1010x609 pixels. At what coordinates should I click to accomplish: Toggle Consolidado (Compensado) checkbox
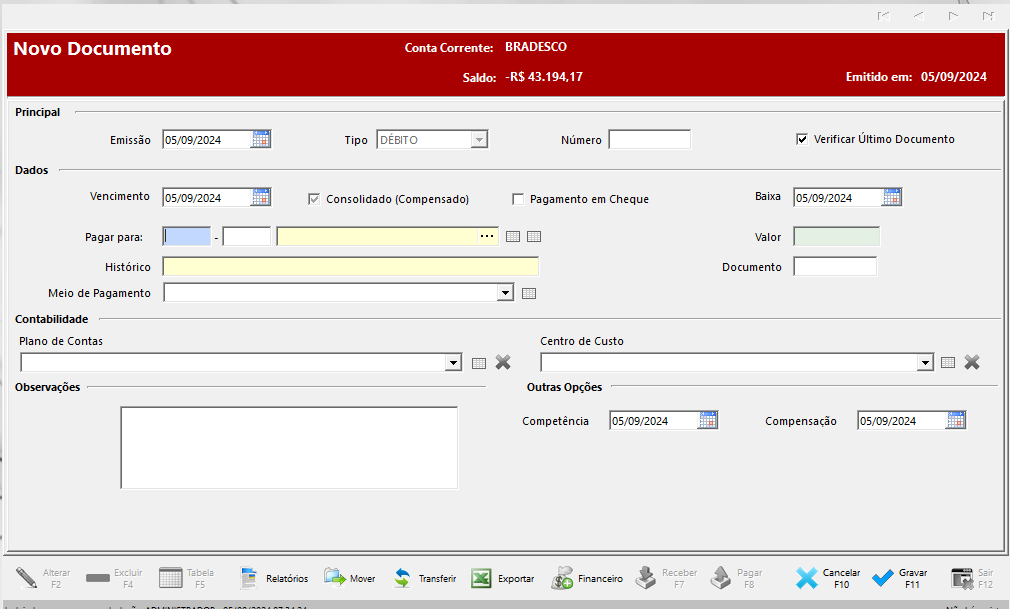click(314, 199)
